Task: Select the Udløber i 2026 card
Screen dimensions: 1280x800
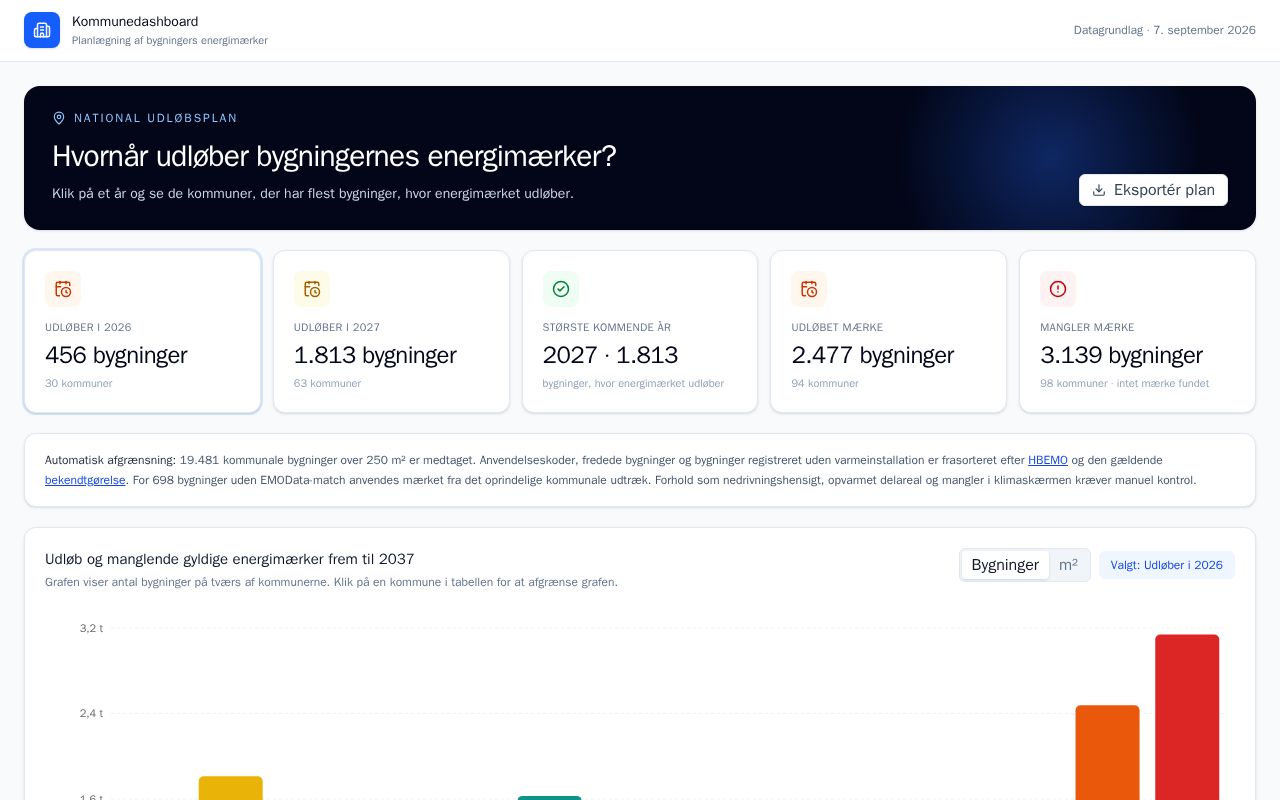Action: click(x=142, y=331)
